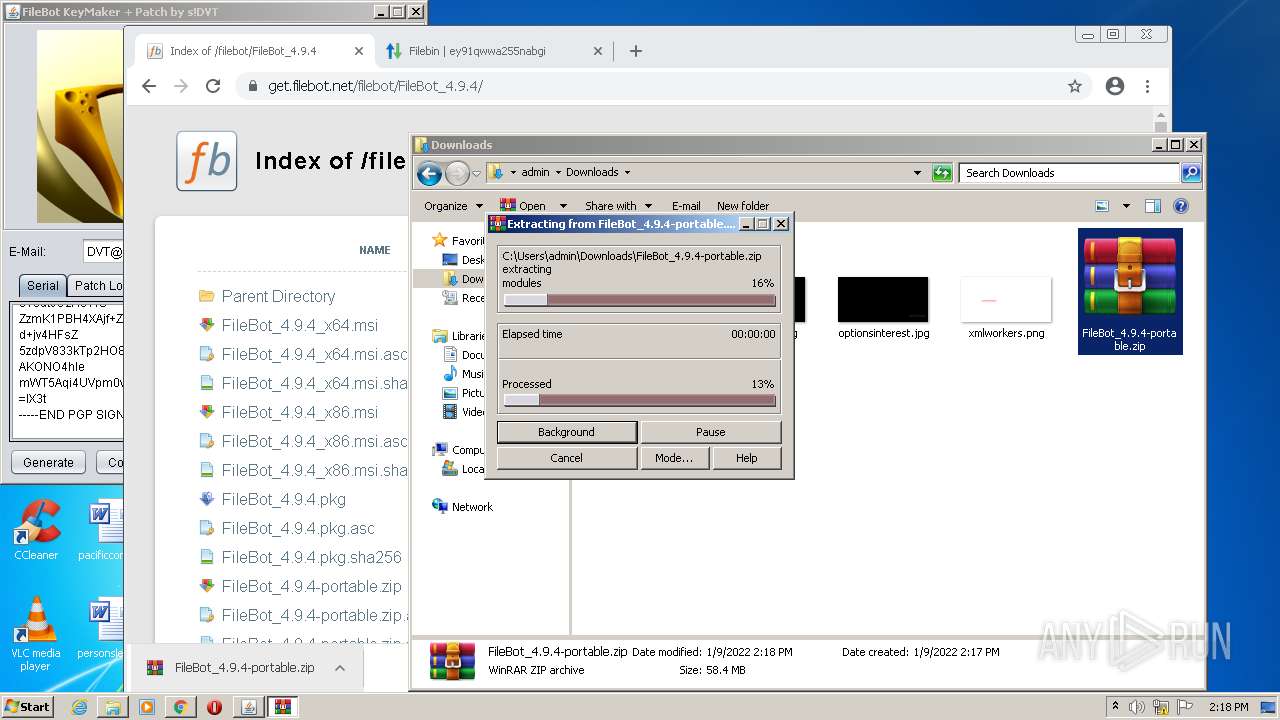Bookmark this page with star icon

click(x=1075, y=86)
